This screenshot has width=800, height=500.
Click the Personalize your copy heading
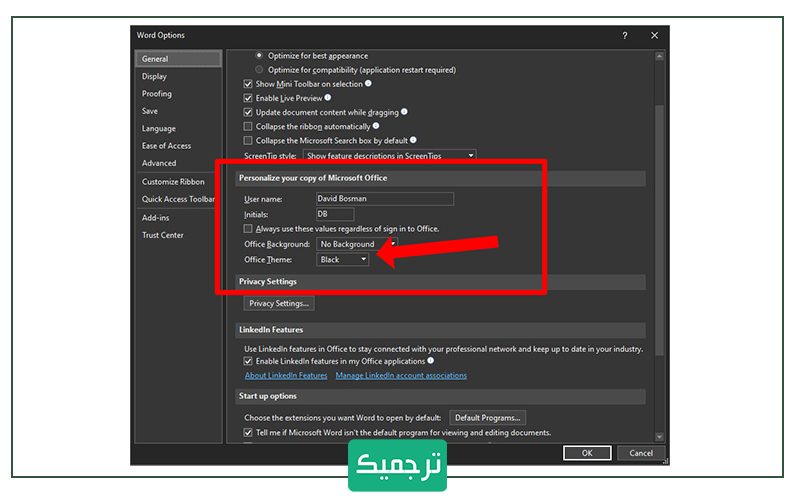tap(313, 178)
